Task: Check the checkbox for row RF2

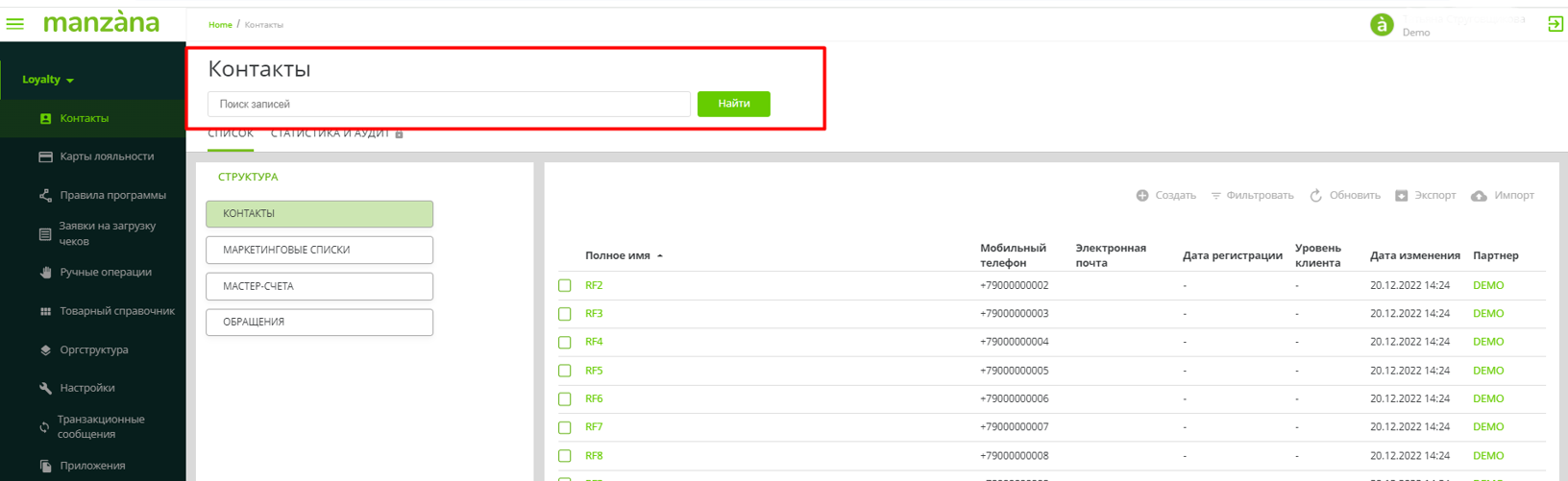Action: 565,285
